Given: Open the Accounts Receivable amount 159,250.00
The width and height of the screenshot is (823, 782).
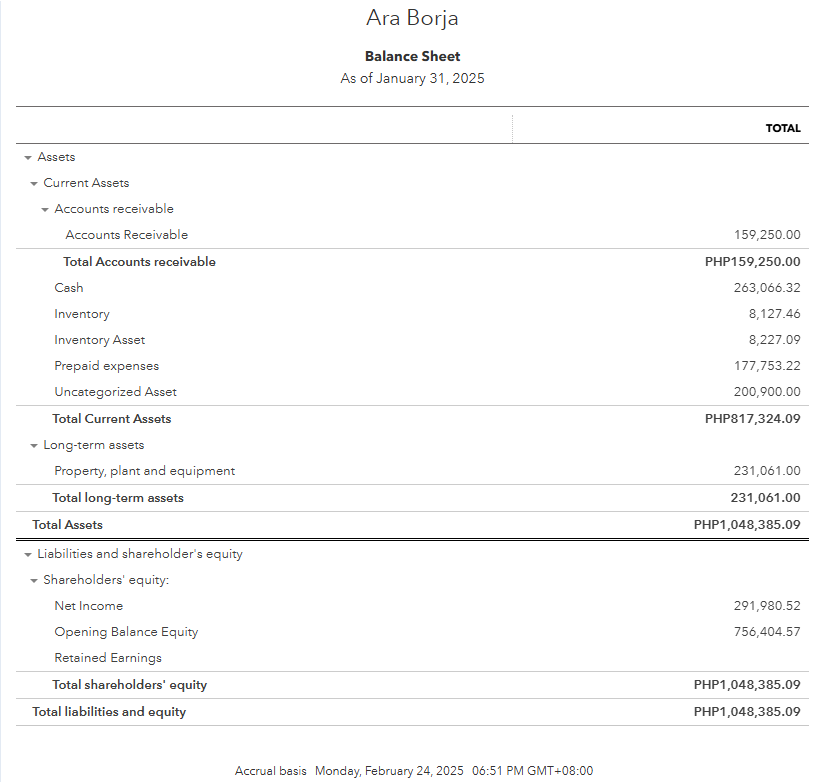Looking at the screenshot, I should [x=767, y=235].
